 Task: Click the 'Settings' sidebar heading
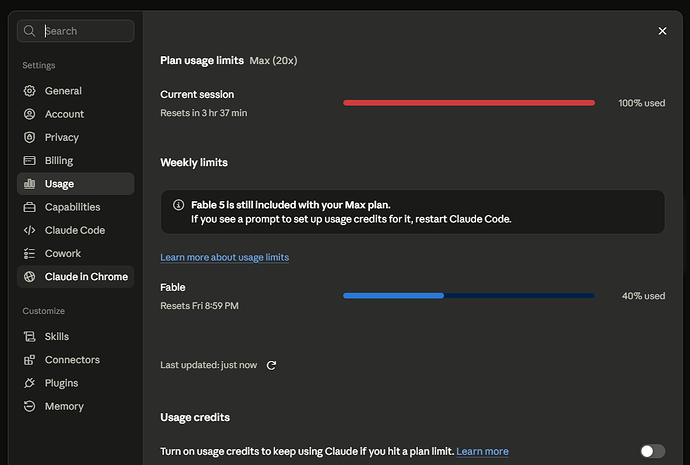point(39,66)
